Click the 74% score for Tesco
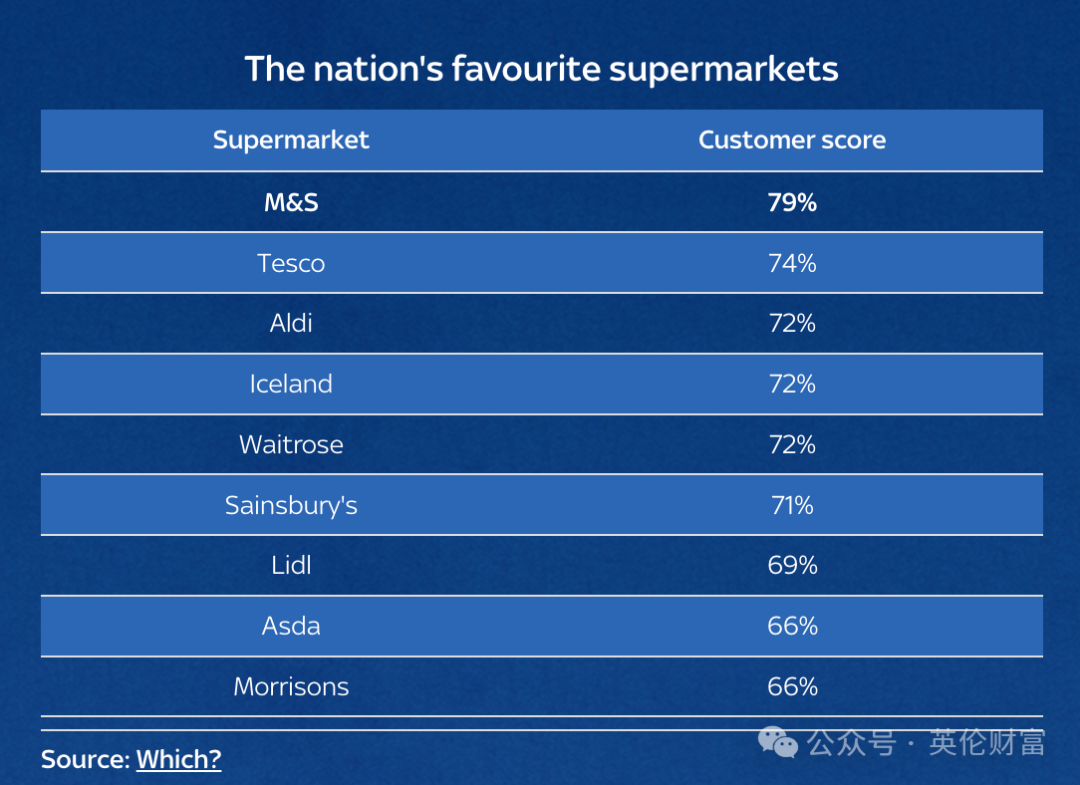 click(x=792, y=263)
